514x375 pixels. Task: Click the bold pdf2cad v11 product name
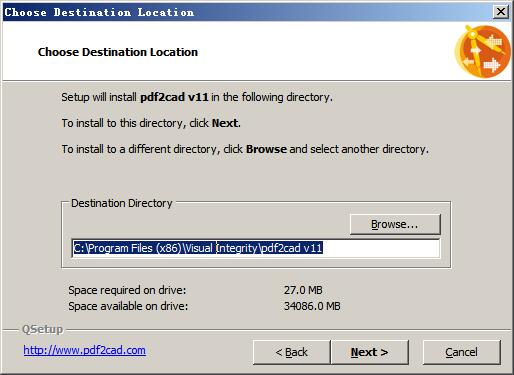coord(174,97)
